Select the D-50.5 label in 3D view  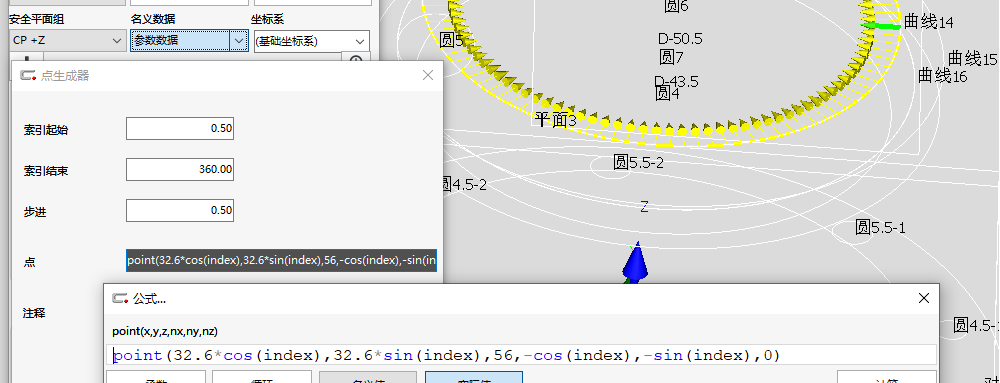(x=680, y=39)
